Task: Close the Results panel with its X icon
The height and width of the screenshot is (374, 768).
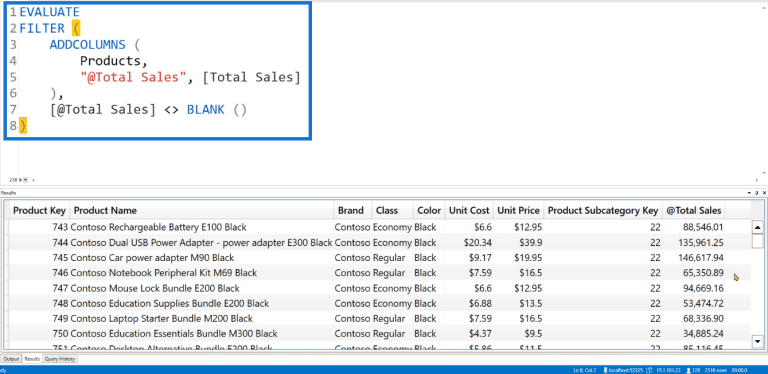Action: 765,193
